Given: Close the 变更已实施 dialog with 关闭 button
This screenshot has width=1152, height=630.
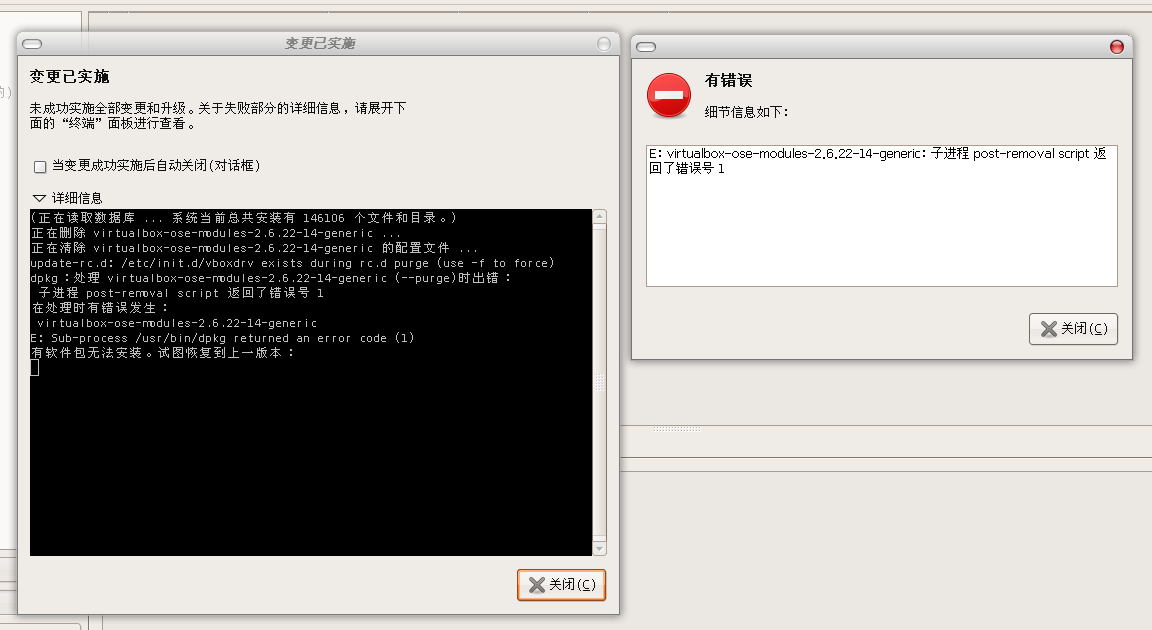Looking at the screenshot, I should (x=561, y=584).
